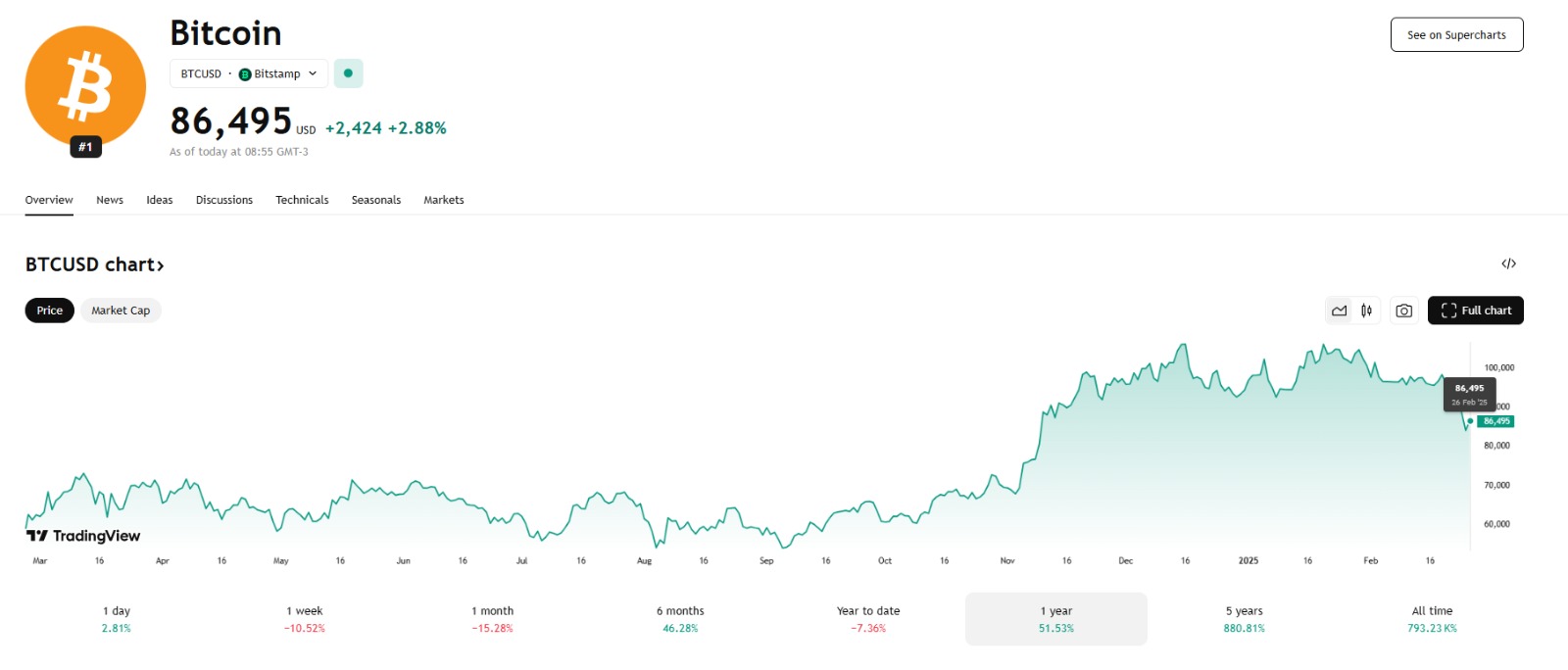Expand the BTCUSD chart heading chevron

(160, 265)
